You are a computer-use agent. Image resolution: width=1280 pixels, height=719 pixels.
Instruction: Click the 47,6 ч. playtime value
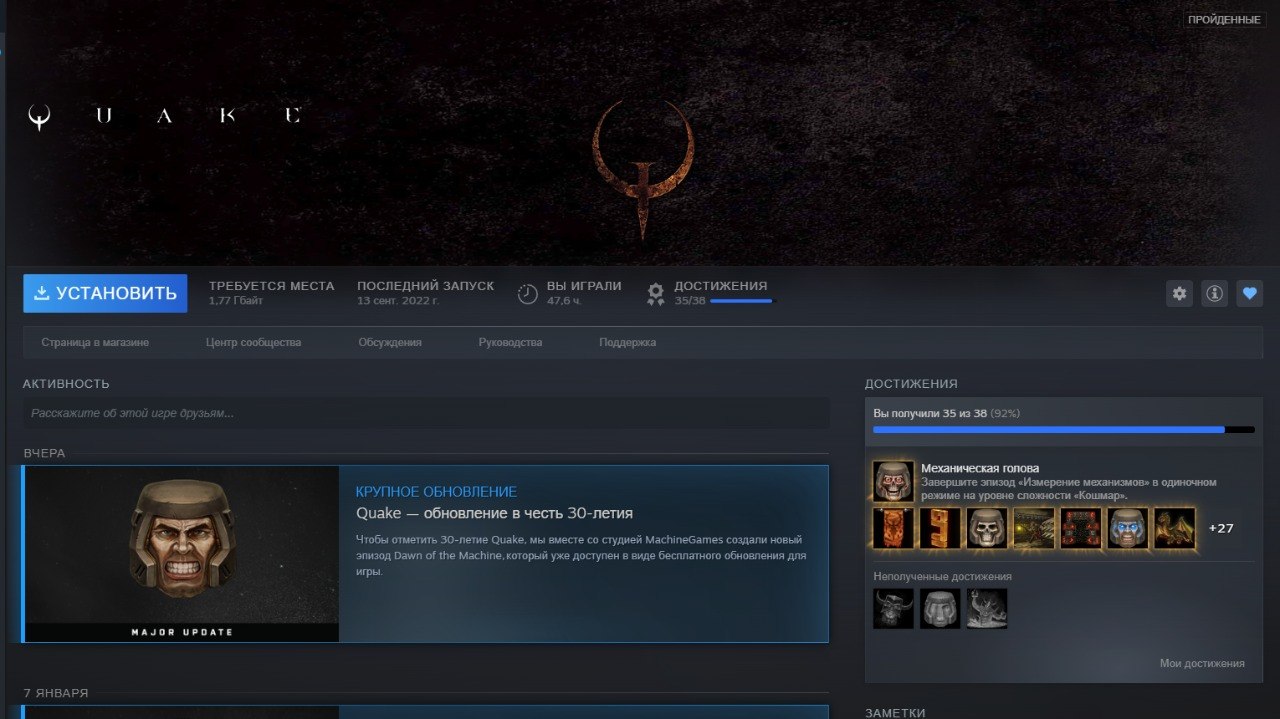(x=565, y=300)
